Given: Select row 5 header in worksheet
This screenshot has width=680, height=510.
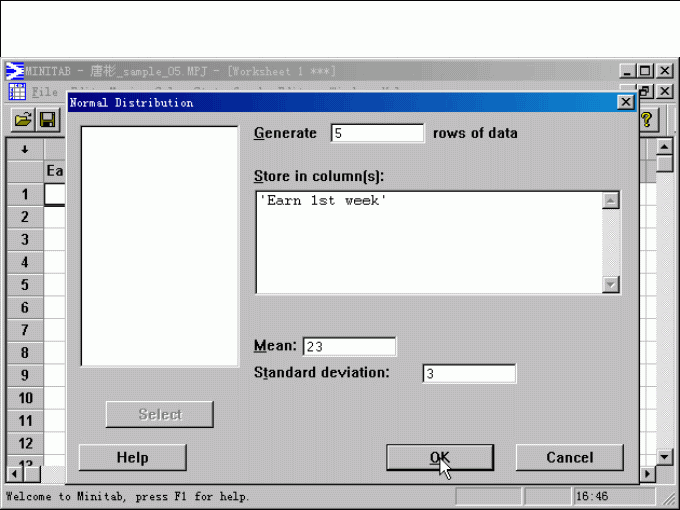Looking at the screenshot, I should click(x=25, y=285).
